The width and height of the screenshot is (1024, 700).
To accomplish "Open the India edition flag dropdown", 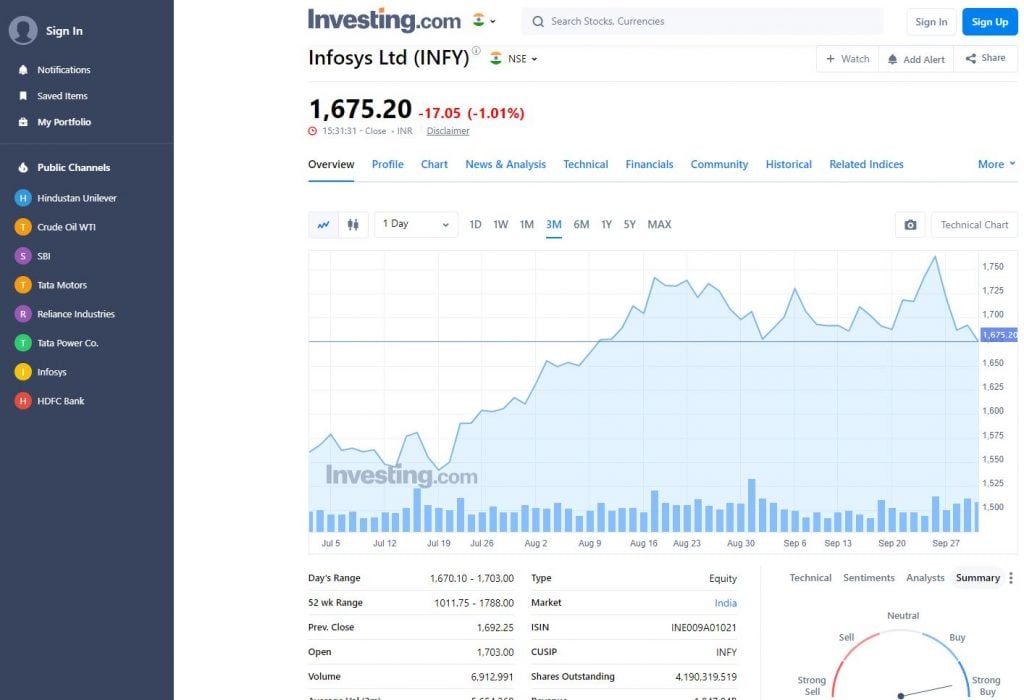I will click(484, 21).
